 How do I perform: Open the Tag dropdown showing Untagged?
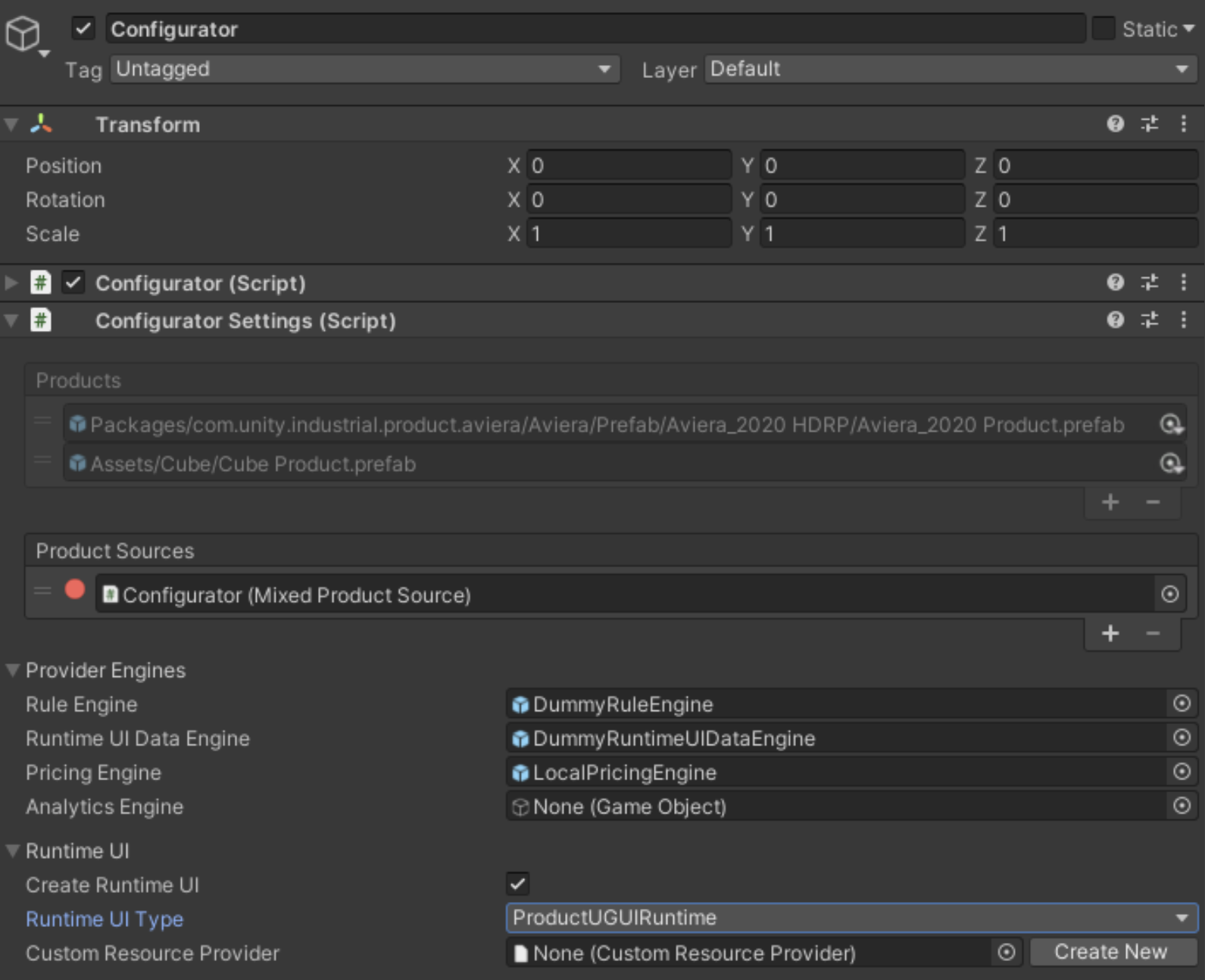click(x=364, y=69)
